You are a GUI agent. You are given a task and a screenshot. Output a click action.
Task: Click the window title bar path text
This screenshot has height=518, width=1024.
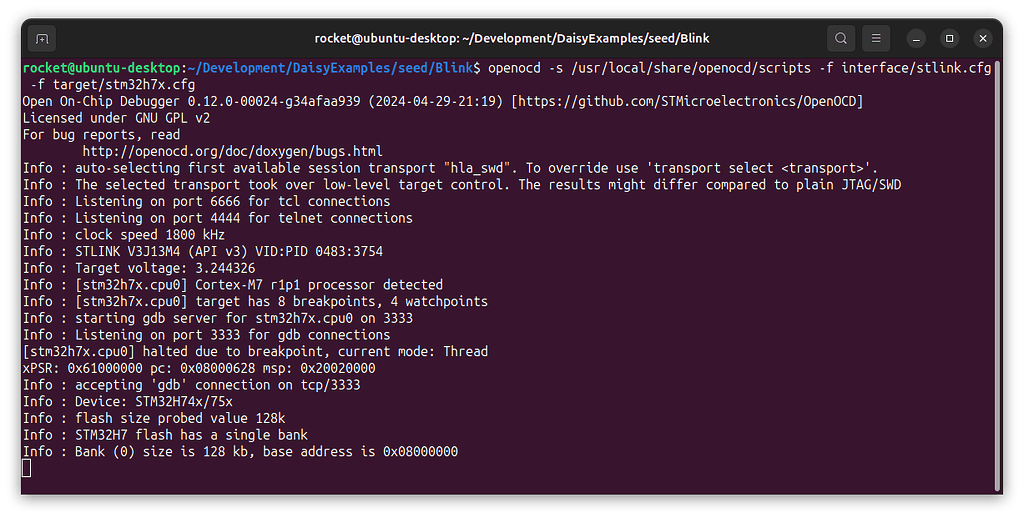511,39
